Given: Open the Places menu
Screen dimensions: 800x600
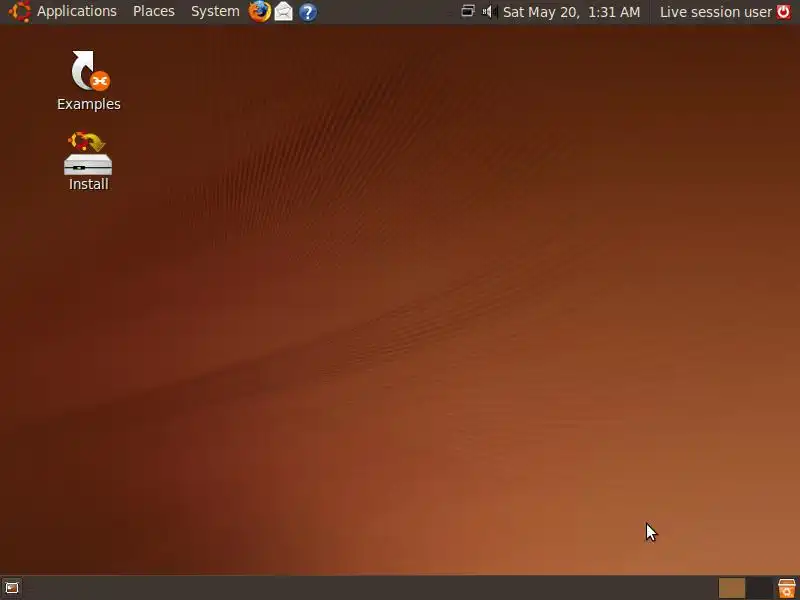Looking at the screenshot, I should point(154,11).
